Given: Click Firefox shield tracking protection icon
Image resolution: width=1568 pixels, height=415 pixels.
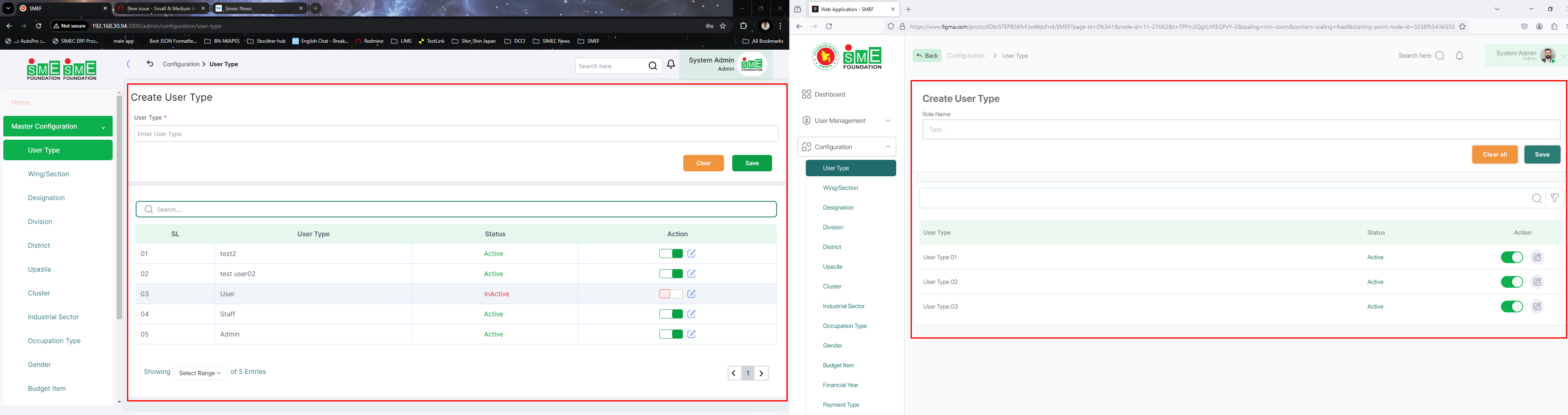Looking at the screenshot, I should (890, 27).
